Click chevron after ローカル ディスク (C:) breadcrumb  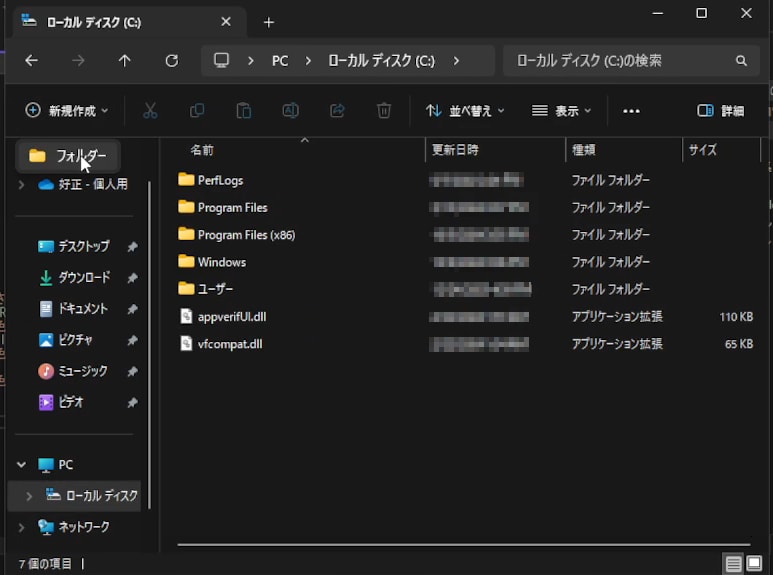tap(456, 61)
